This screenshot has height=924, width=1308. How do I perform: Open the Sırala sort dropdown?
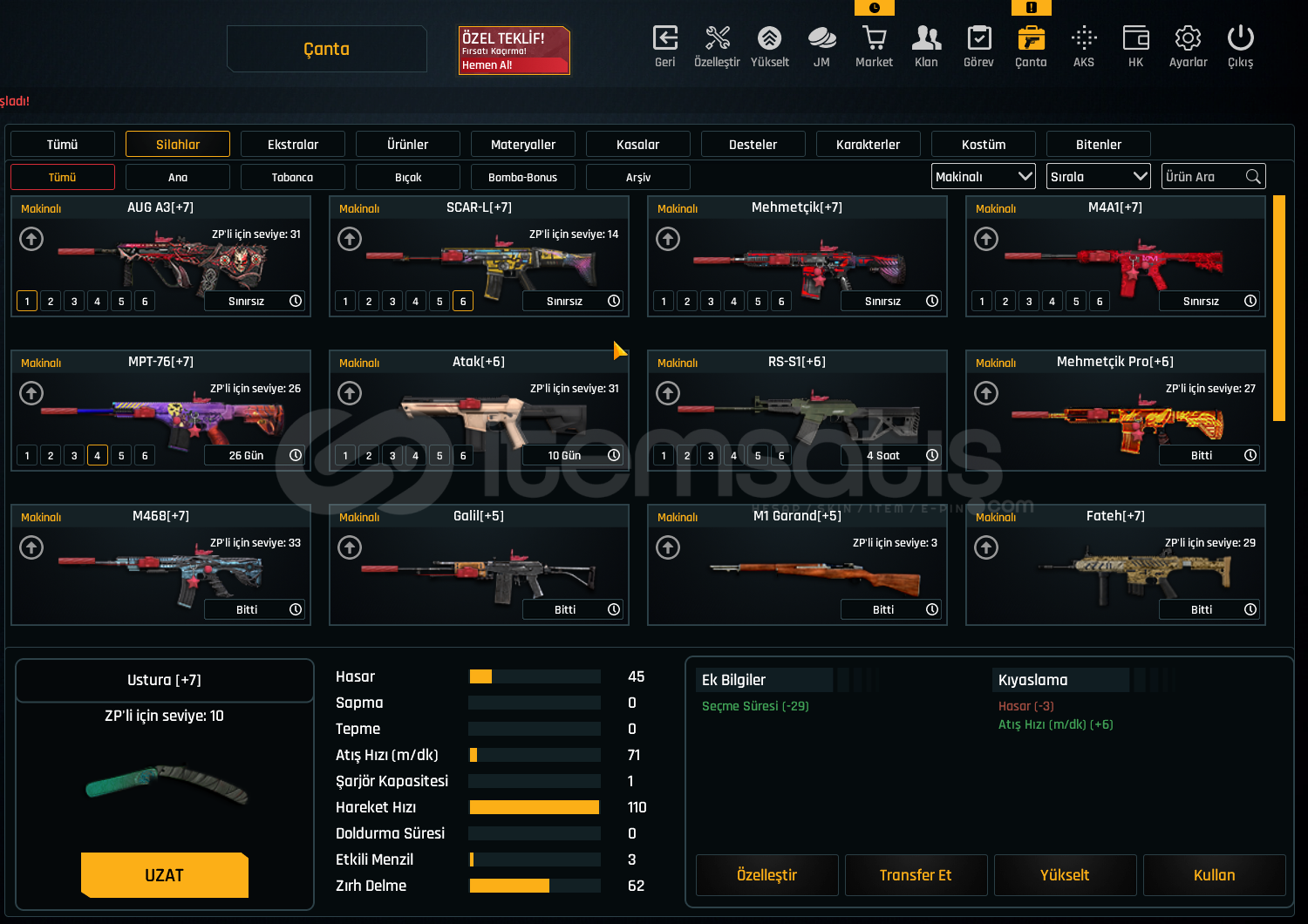[x=1098, y=177]
